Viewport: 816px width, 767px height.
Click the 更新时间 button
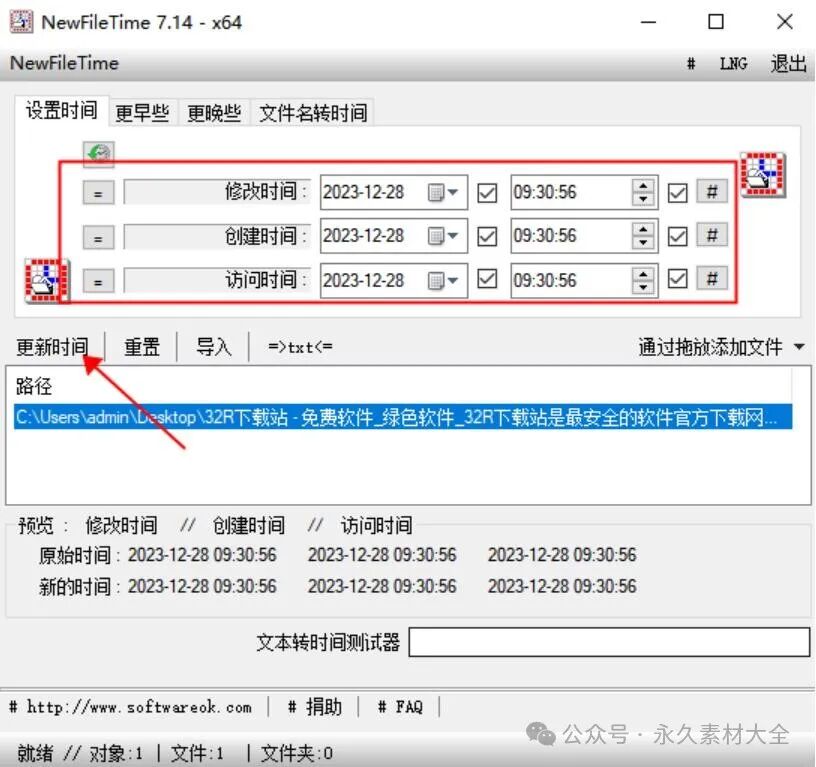52,347
